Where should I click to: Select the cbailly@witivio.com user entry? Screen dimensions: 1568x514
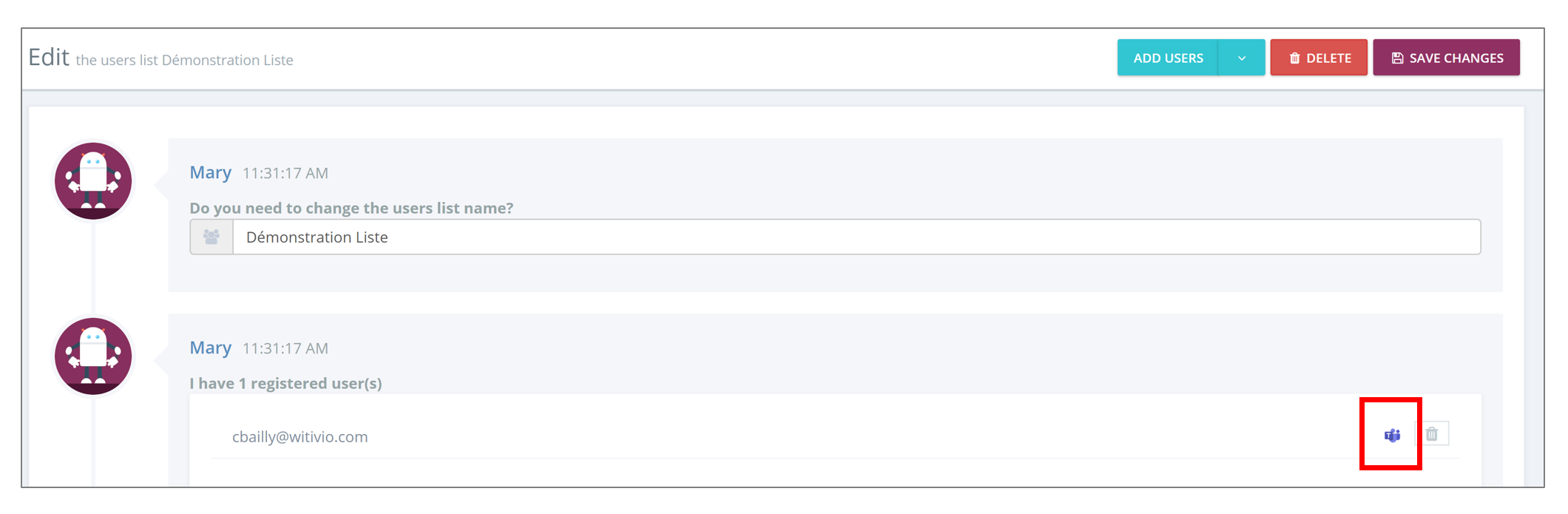[300, 436]
